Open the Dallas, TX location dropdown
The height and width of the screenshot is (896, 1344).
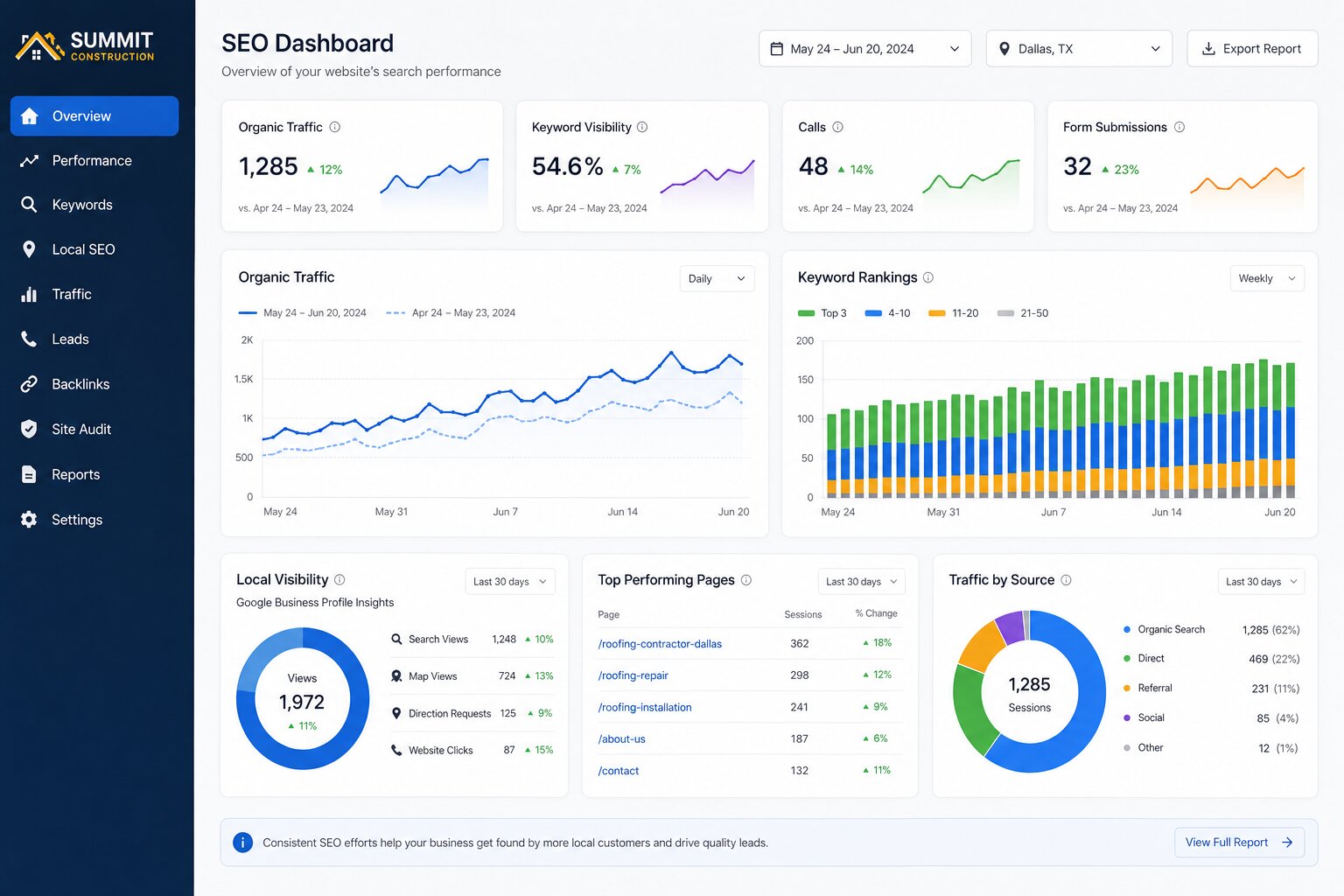click(1079, 49)
